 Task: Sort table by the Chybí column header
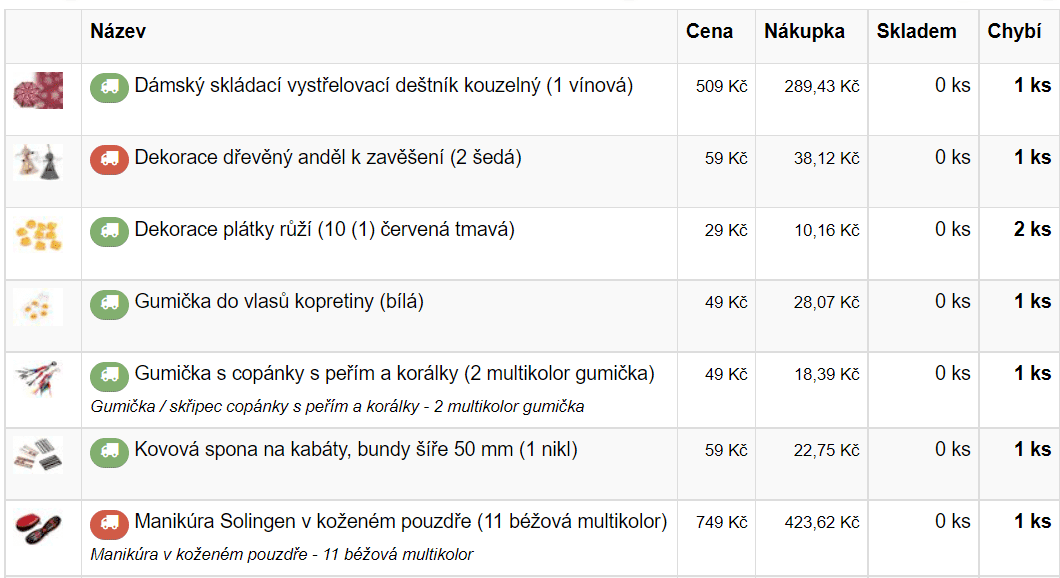[1014, 31]
